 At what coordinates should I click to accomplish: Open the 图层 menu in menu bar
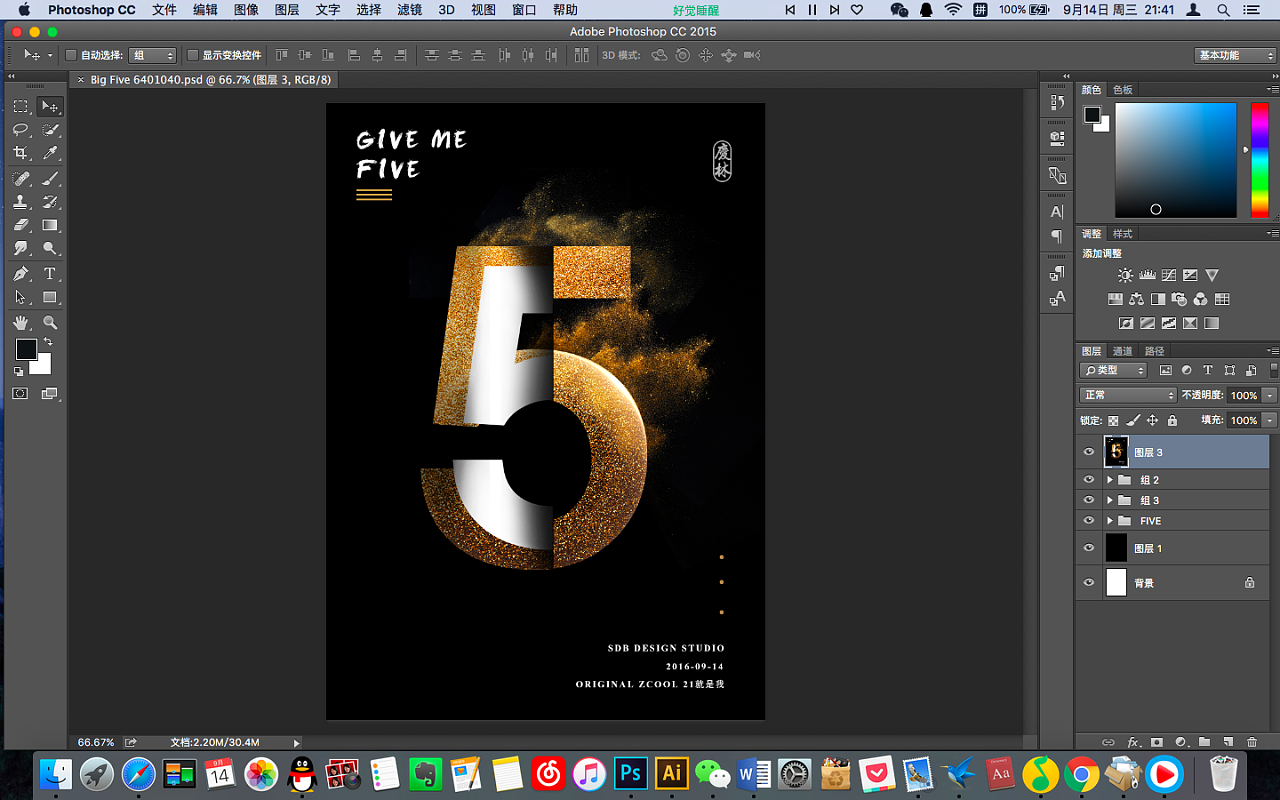(x=286, y=10)
